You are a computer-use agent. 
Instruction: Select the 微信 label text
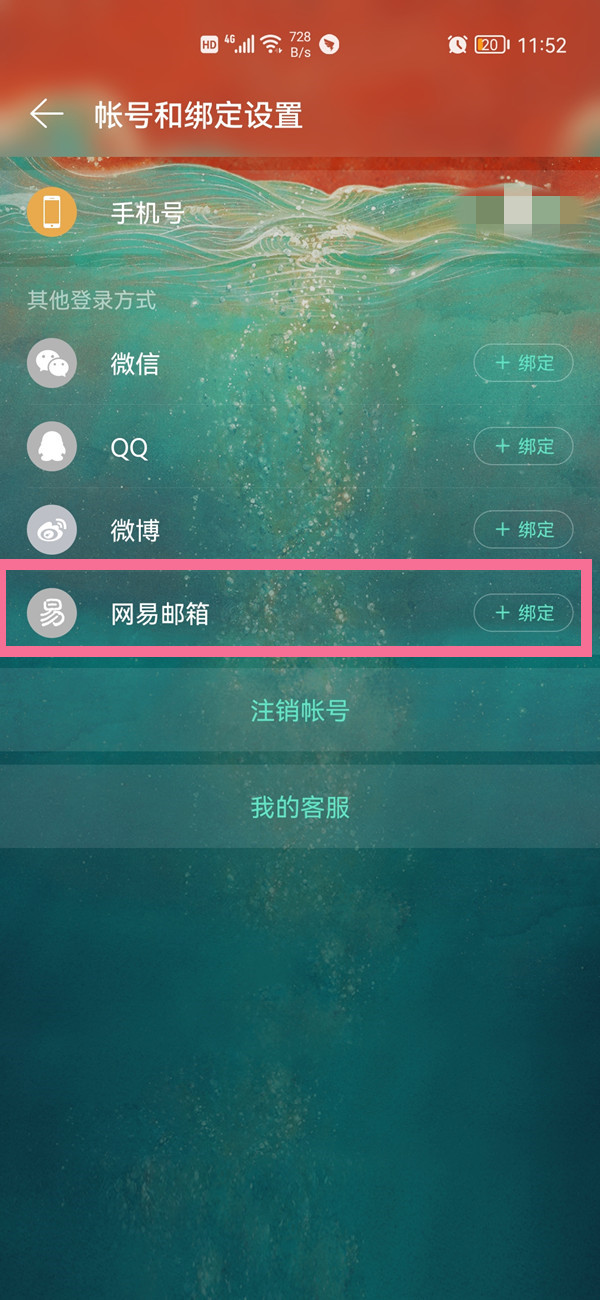135,363
